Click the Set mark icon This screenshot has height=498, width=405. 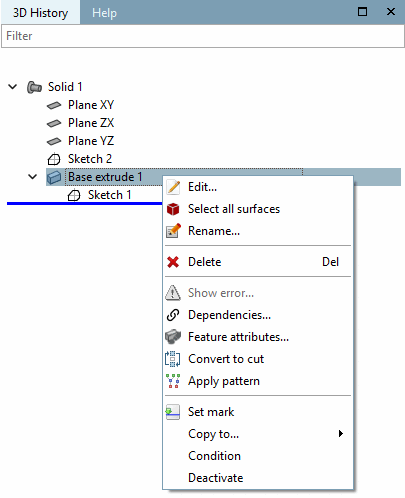(x=173, y=412)
